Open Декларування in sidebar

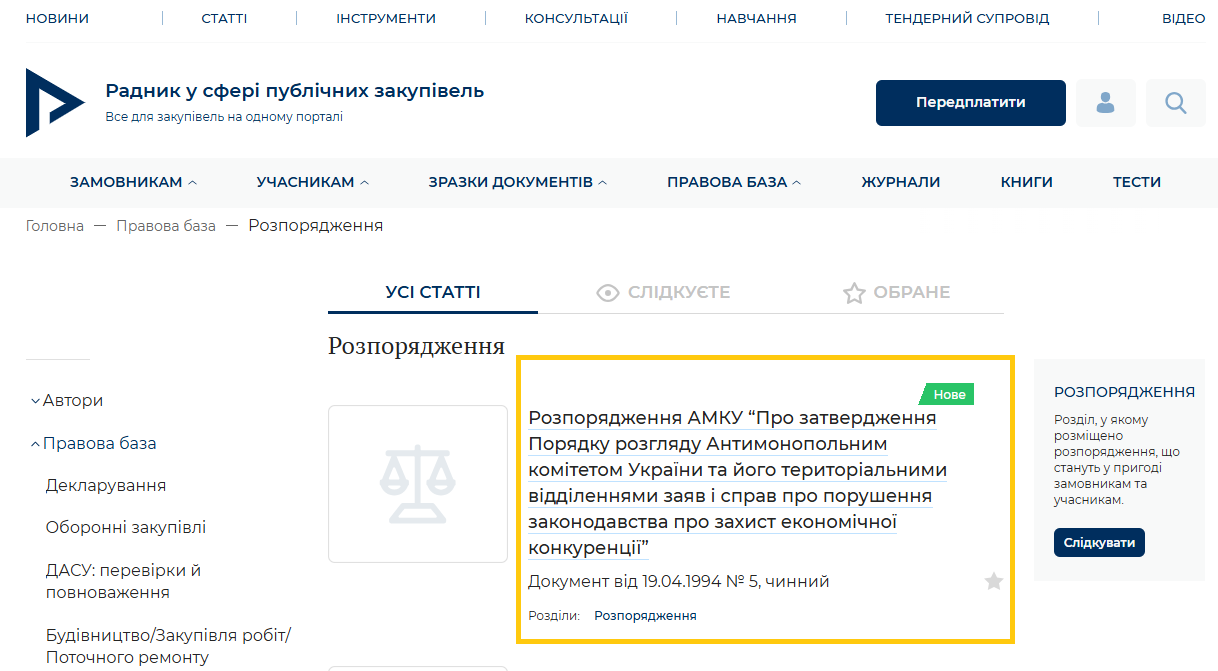coord(106,485)
